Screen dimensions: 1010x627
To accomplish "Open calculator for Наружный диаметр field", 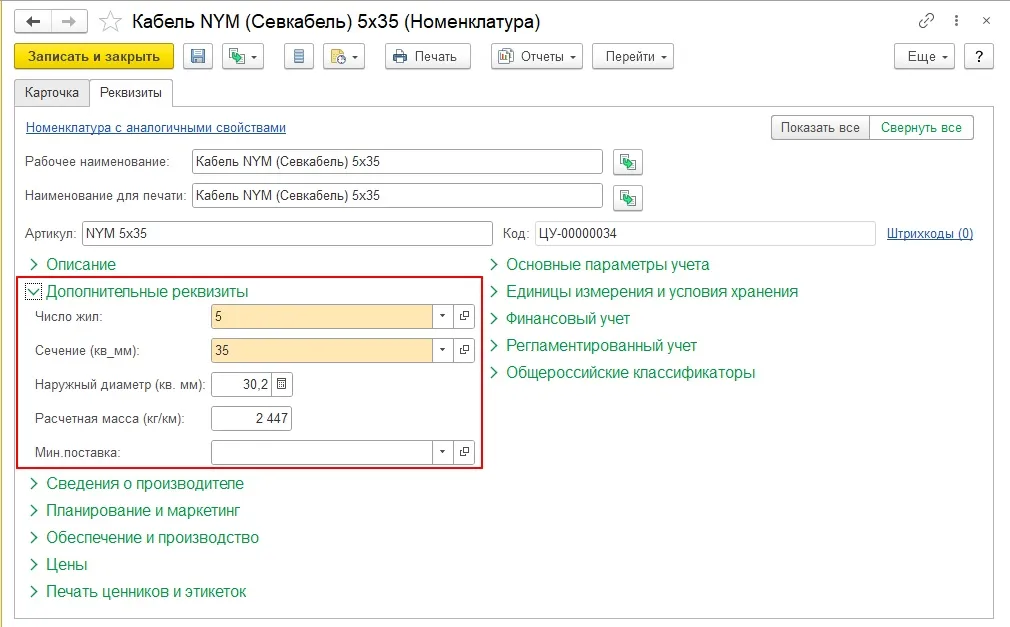I will (x=281, y=385).
